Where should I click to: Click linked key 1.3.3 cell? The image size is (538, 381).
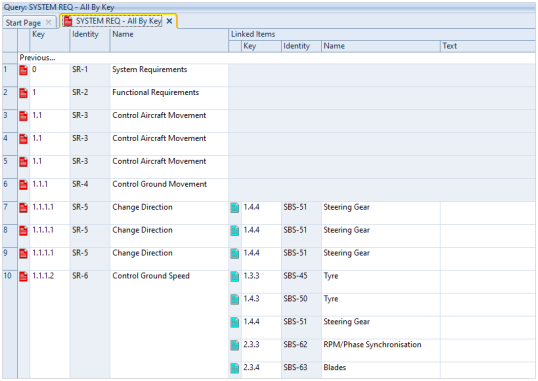[261, 281]
